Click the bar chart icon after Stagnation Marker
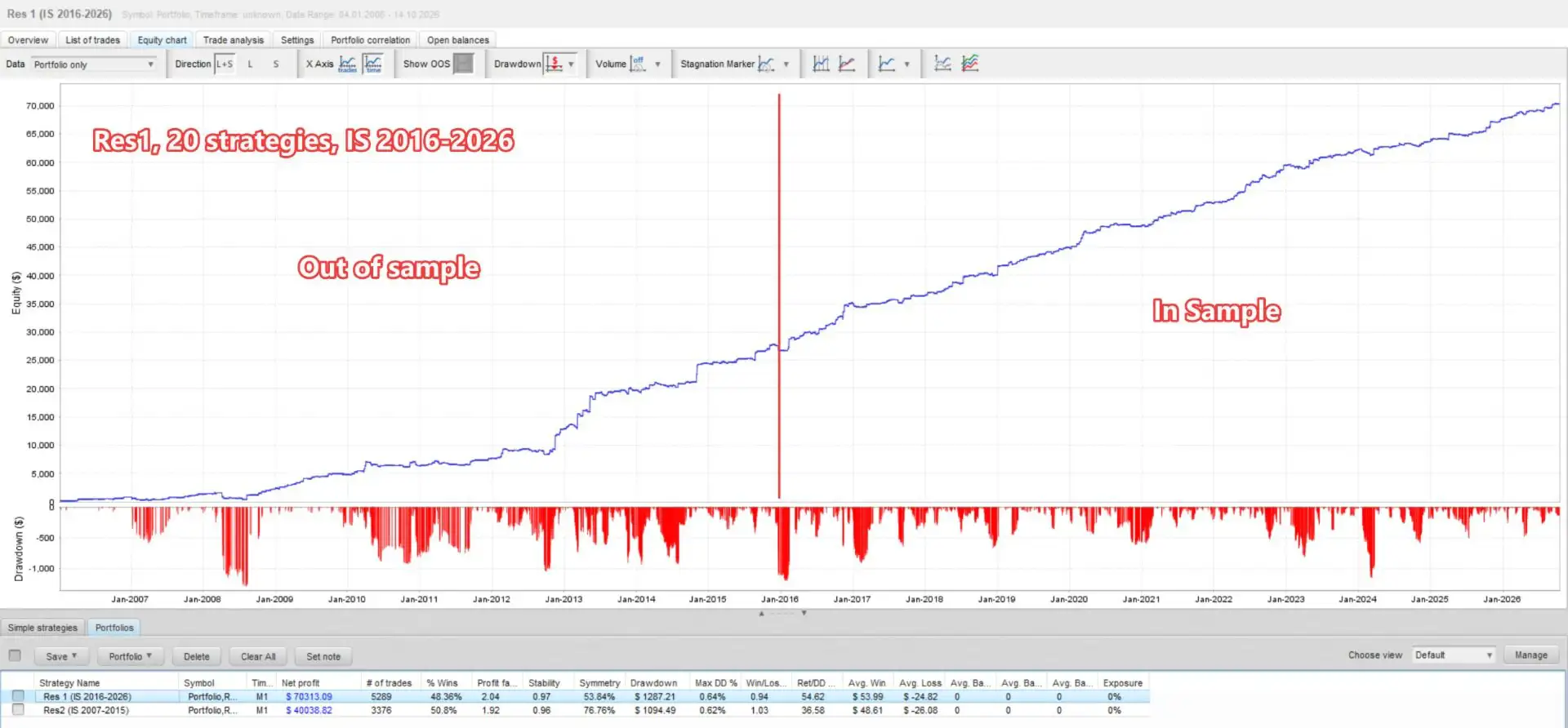This screenshot has width=1568, height=728. pyautogui.click(x=822, y=64)
